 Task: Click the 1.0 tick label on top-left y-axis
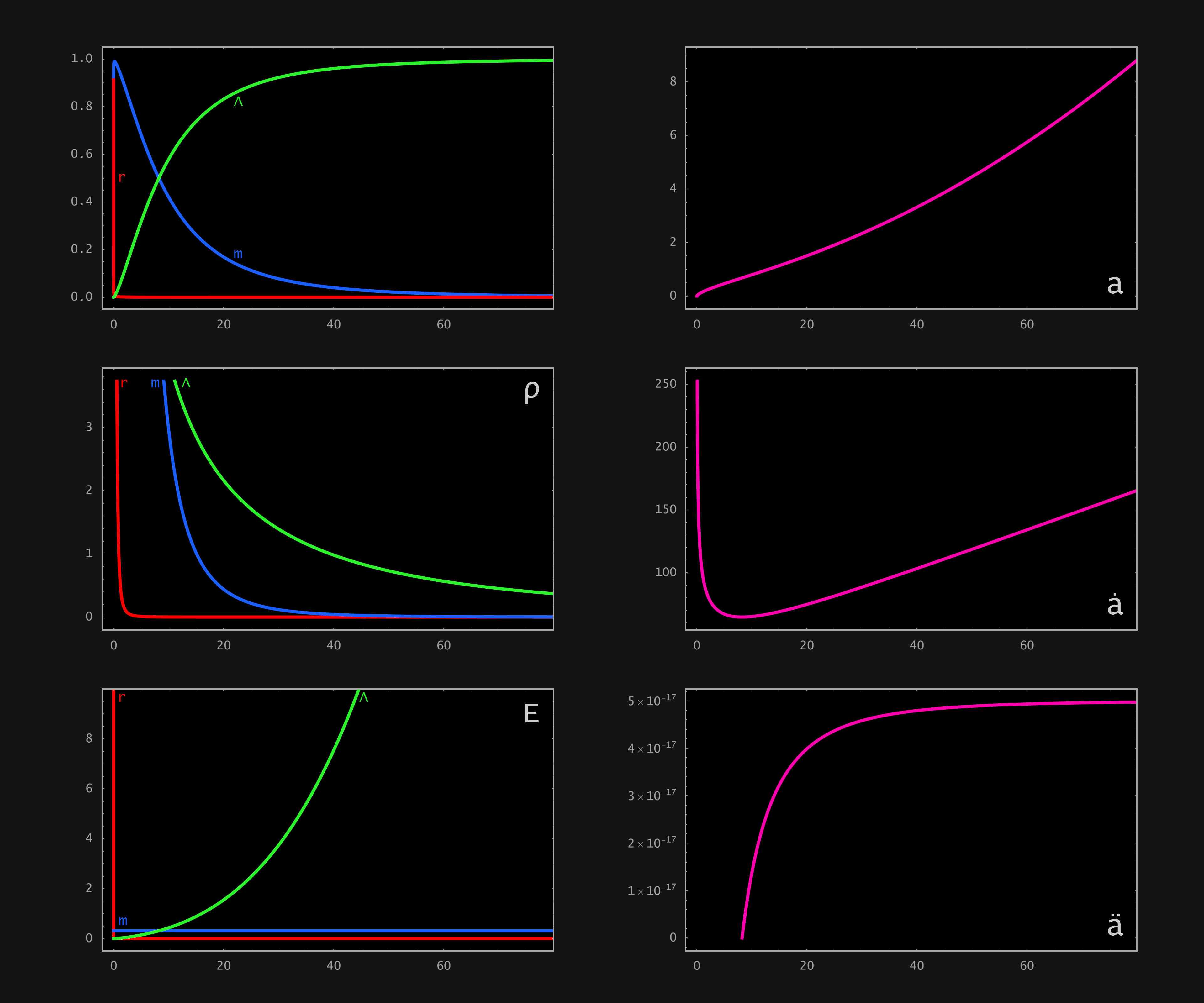point(82,59)
